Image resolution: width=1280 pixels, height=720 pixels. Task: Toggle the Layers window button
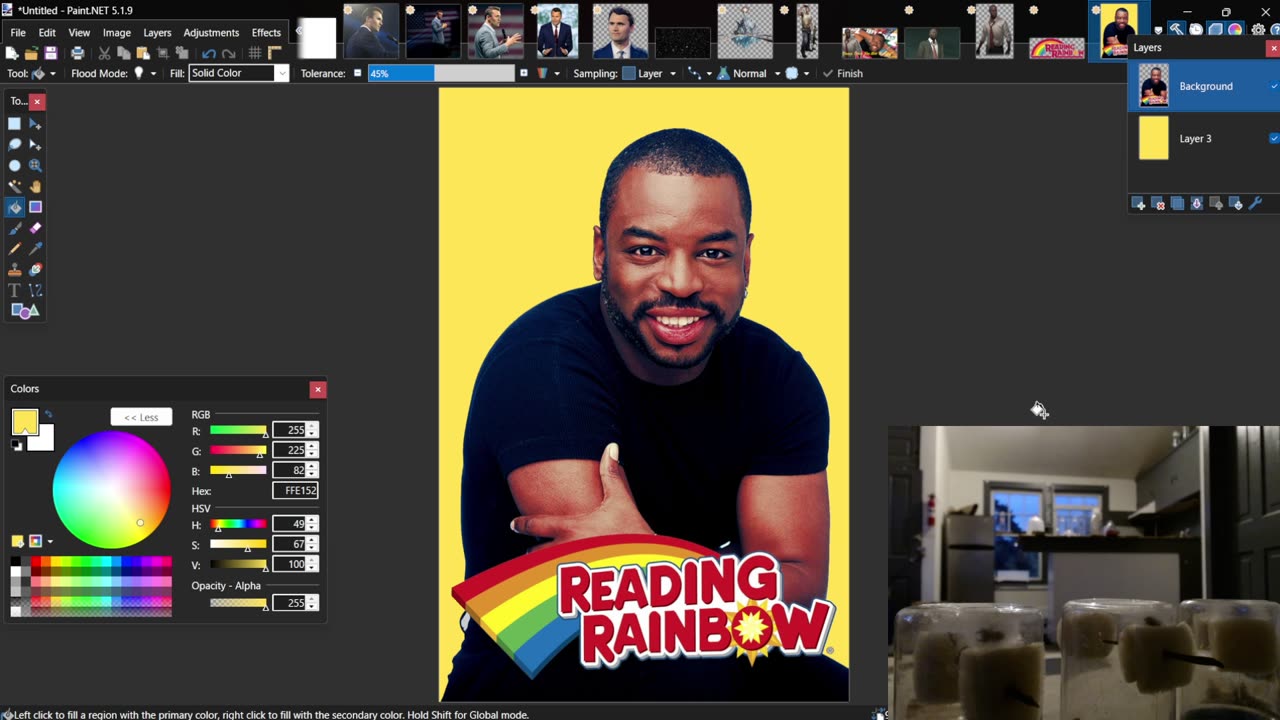(1216, 30)
